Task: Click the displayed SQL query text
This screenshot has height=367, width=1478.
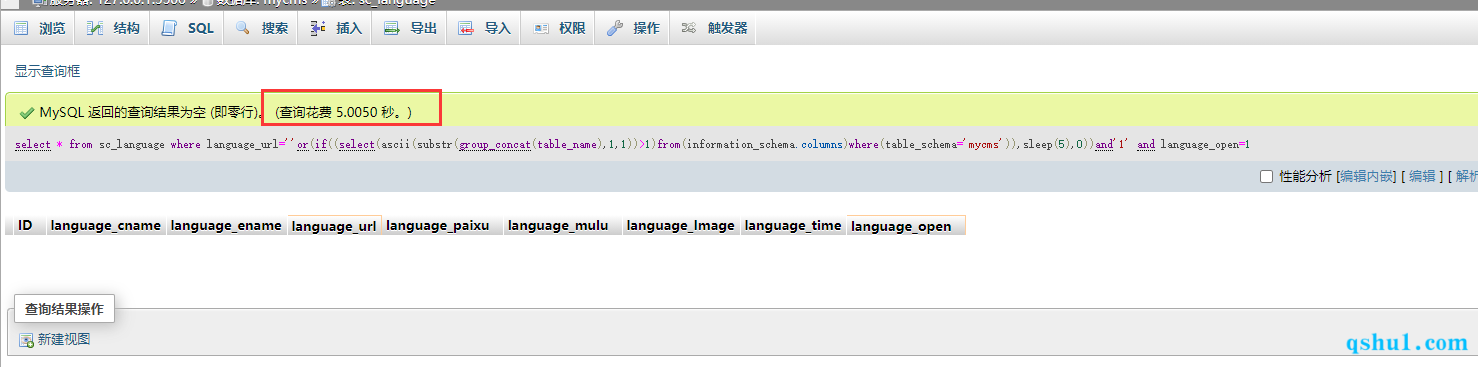Action: click(x=632, y=145)
